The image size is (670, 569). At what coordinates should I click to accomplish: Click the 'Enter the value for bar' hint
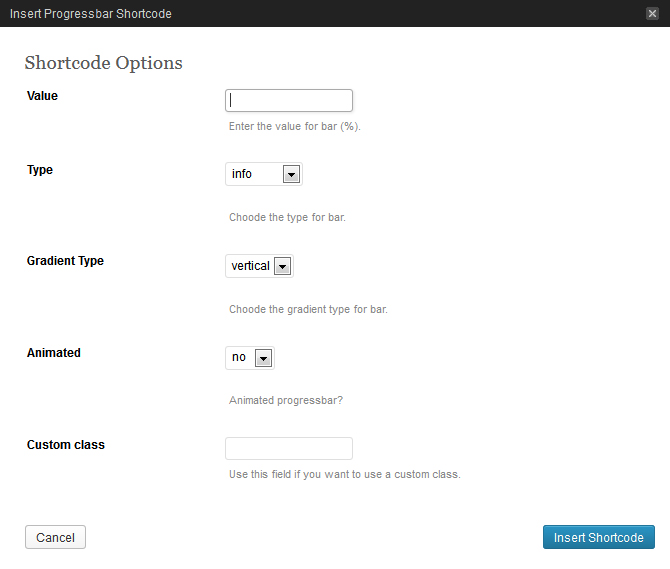point(294,127)
